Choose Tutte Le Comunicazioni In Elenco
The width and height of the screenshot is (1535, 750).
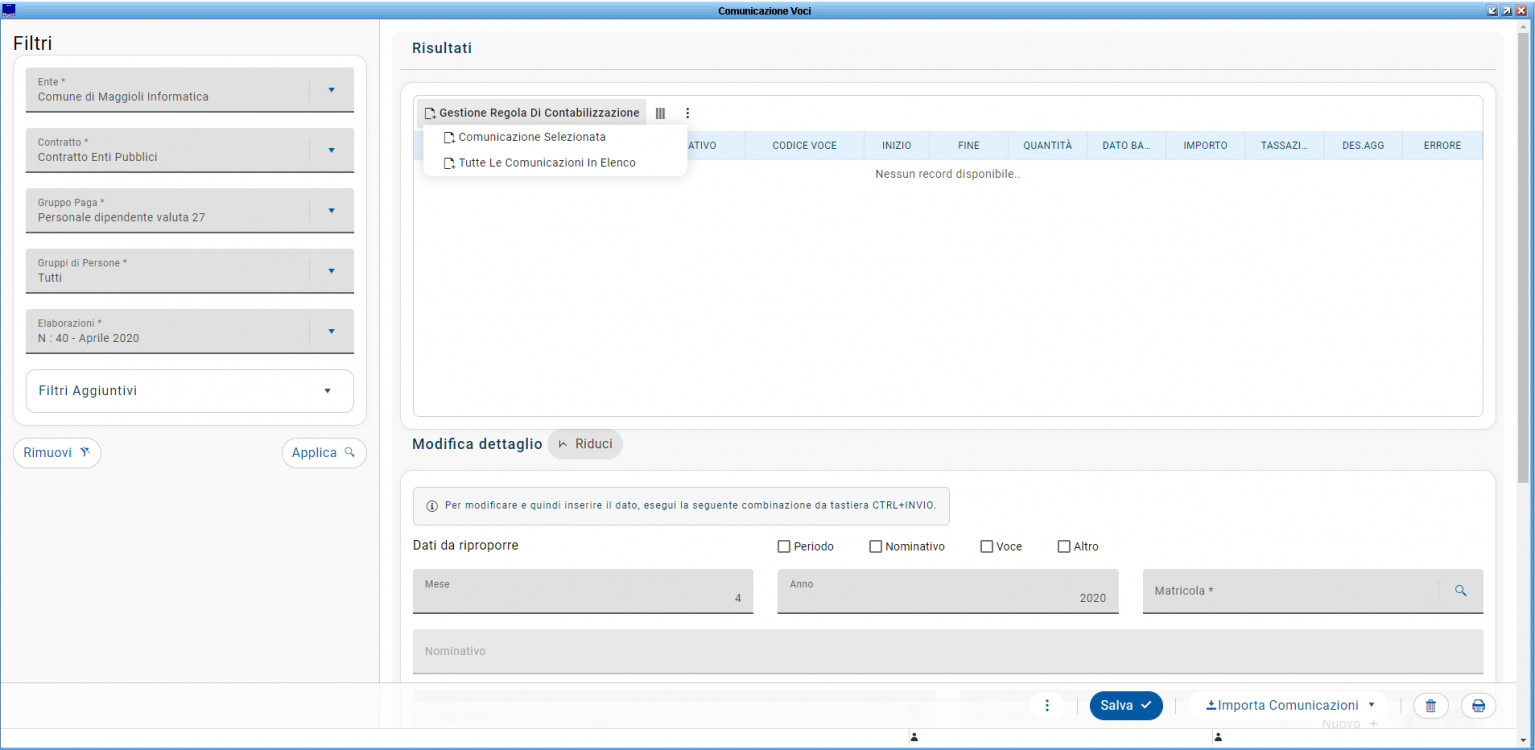tap(546, 163)
